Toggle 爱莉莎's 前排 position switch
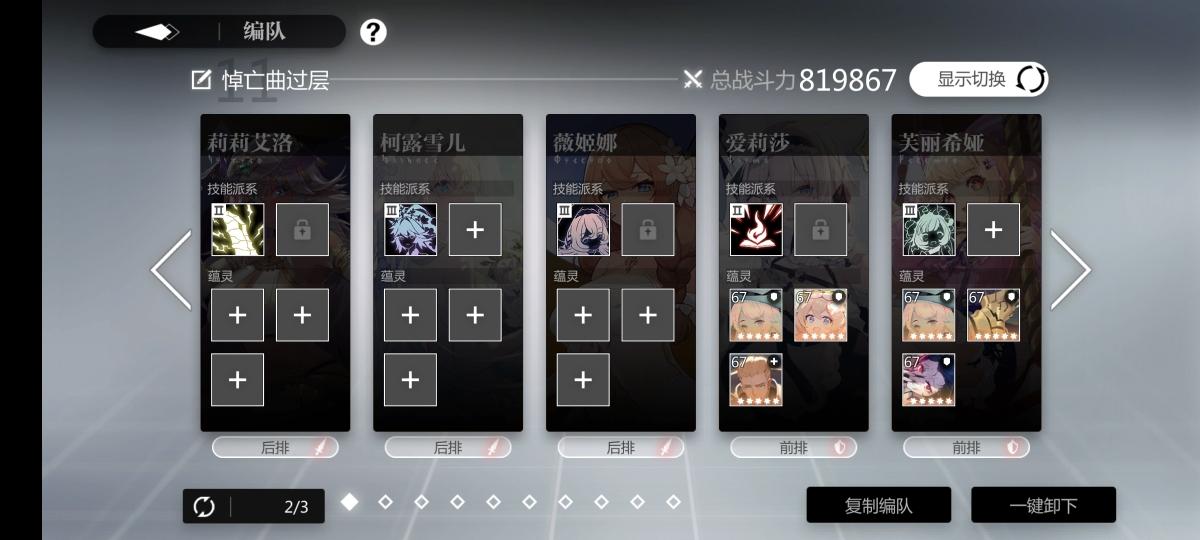The width and height of the screenshot is (1200, 540). [794, 448]
